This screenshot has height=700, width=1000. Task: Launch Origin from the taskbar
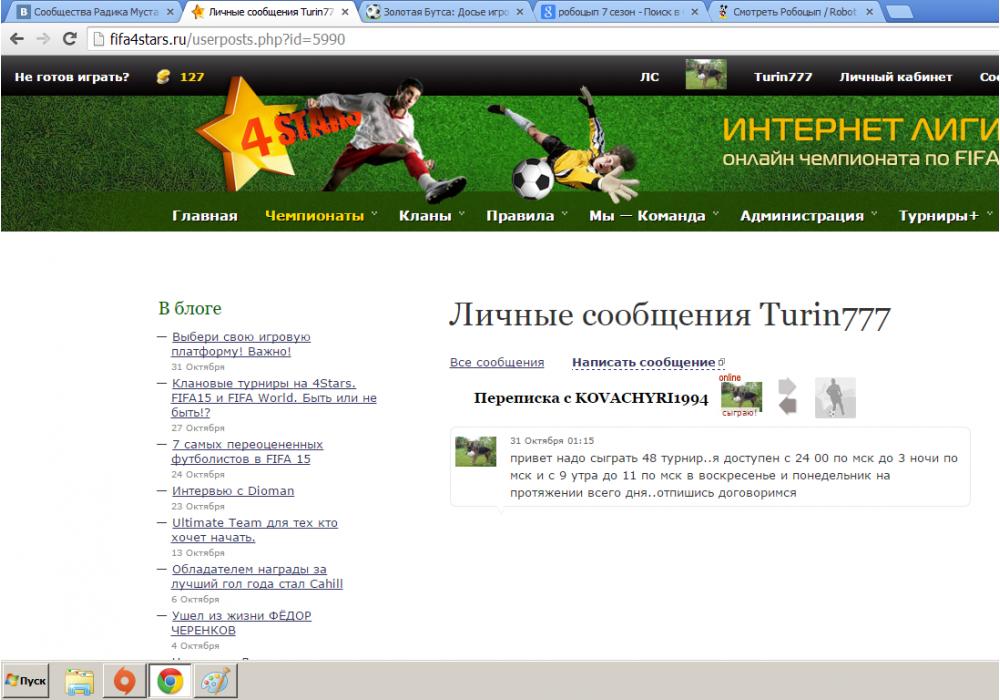click(124, 681)
